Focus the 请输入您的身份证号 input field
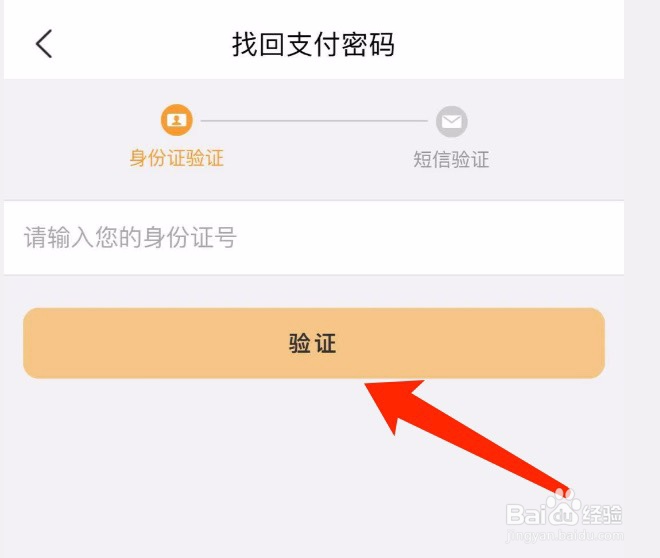 314,238
